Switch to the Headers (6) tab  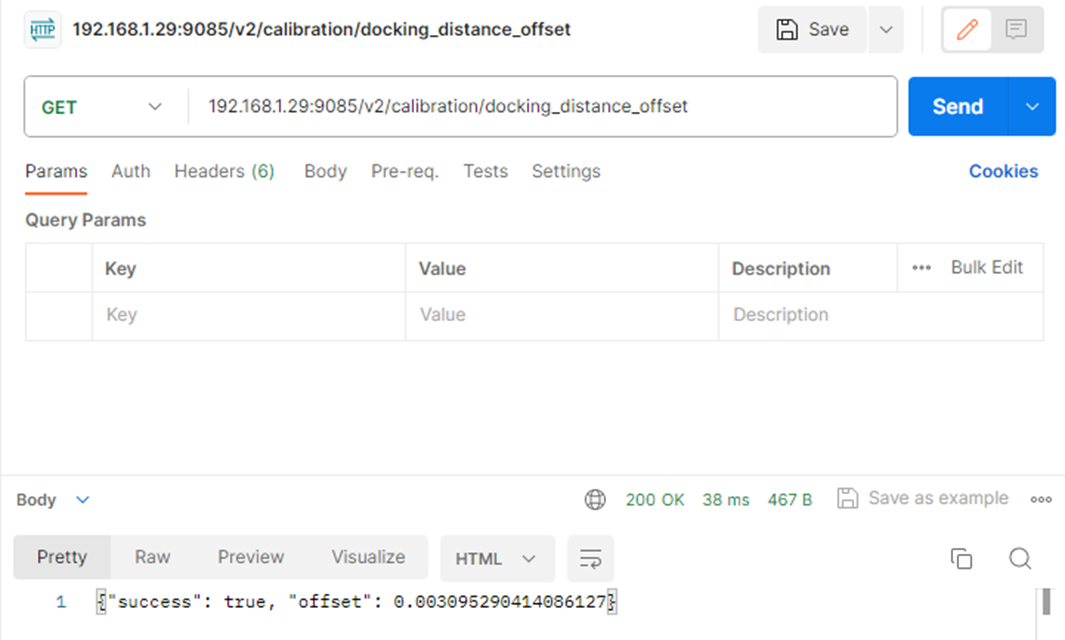pyautogui.click(x=224, y=171)
